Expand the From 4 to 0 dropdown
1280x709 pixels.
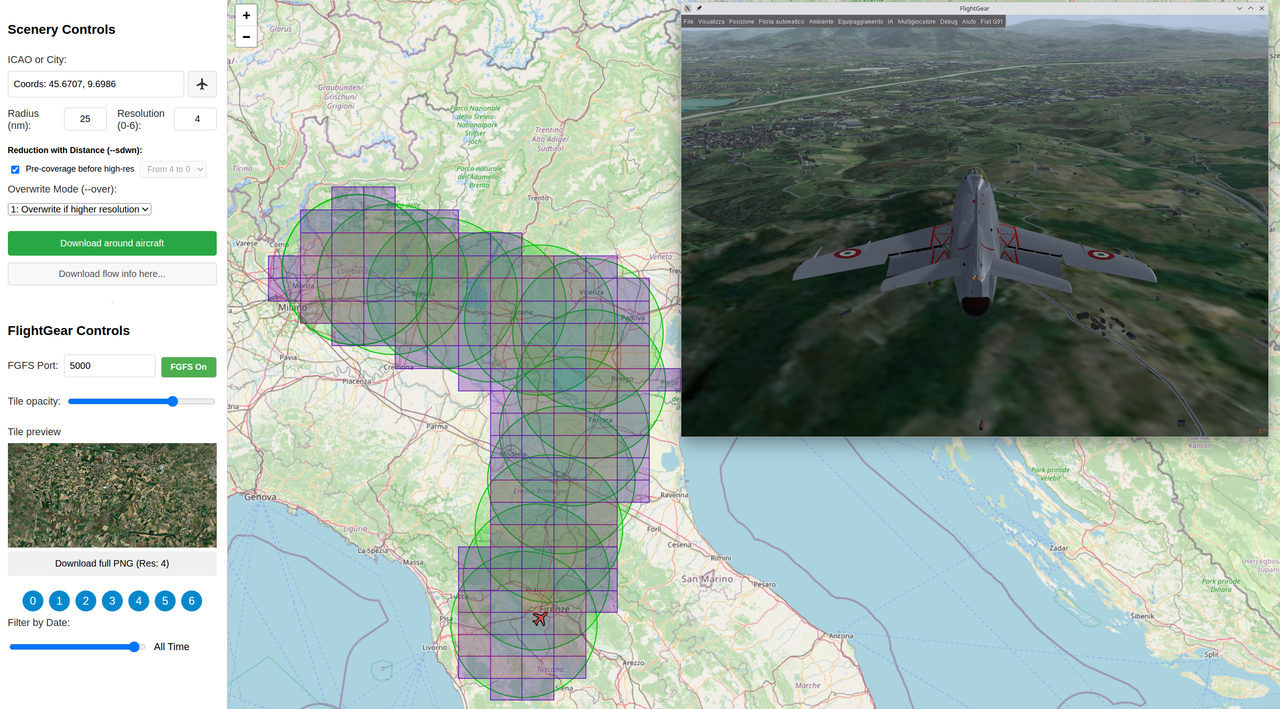click(173, 169)
